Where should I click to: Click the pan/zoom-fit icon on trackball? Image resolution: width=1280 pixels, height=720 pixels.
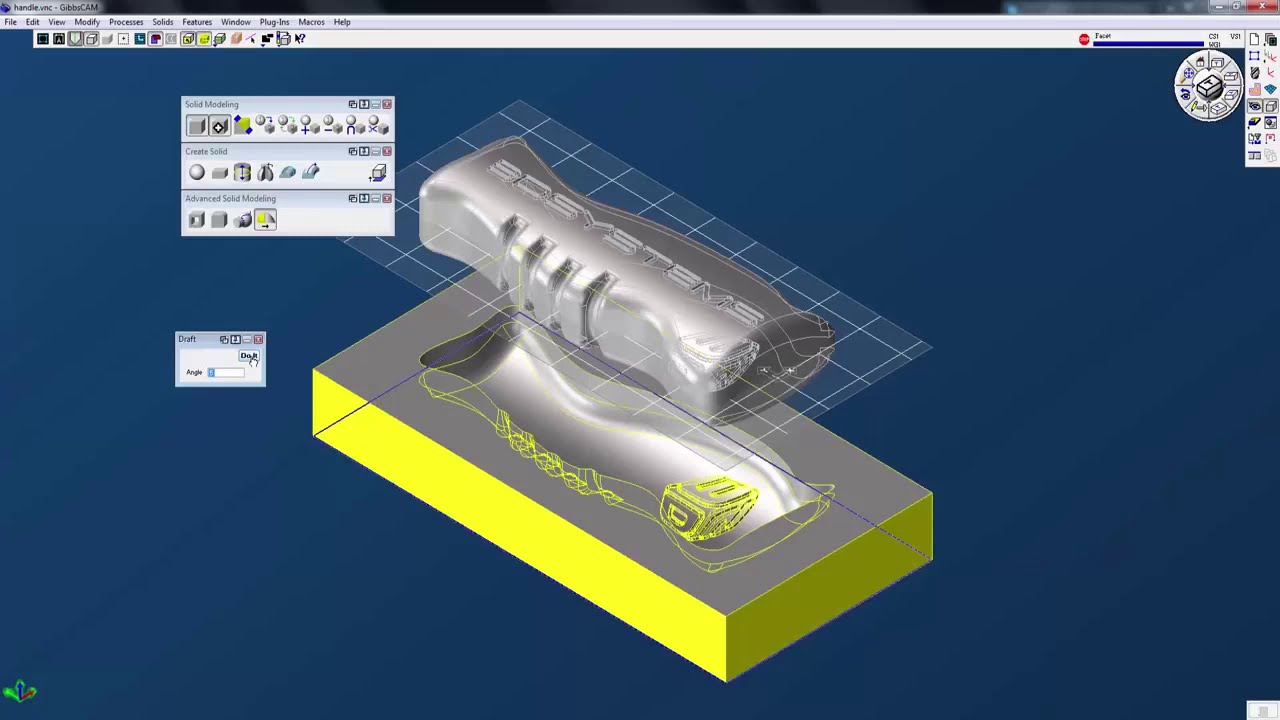(1189, 73)
